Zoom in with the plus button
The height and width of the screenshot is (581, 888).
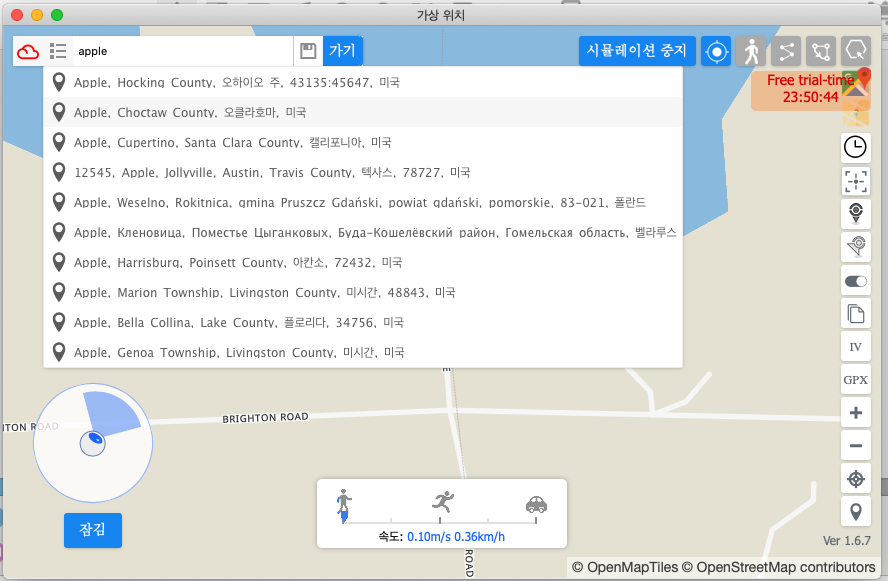[855, 413]
